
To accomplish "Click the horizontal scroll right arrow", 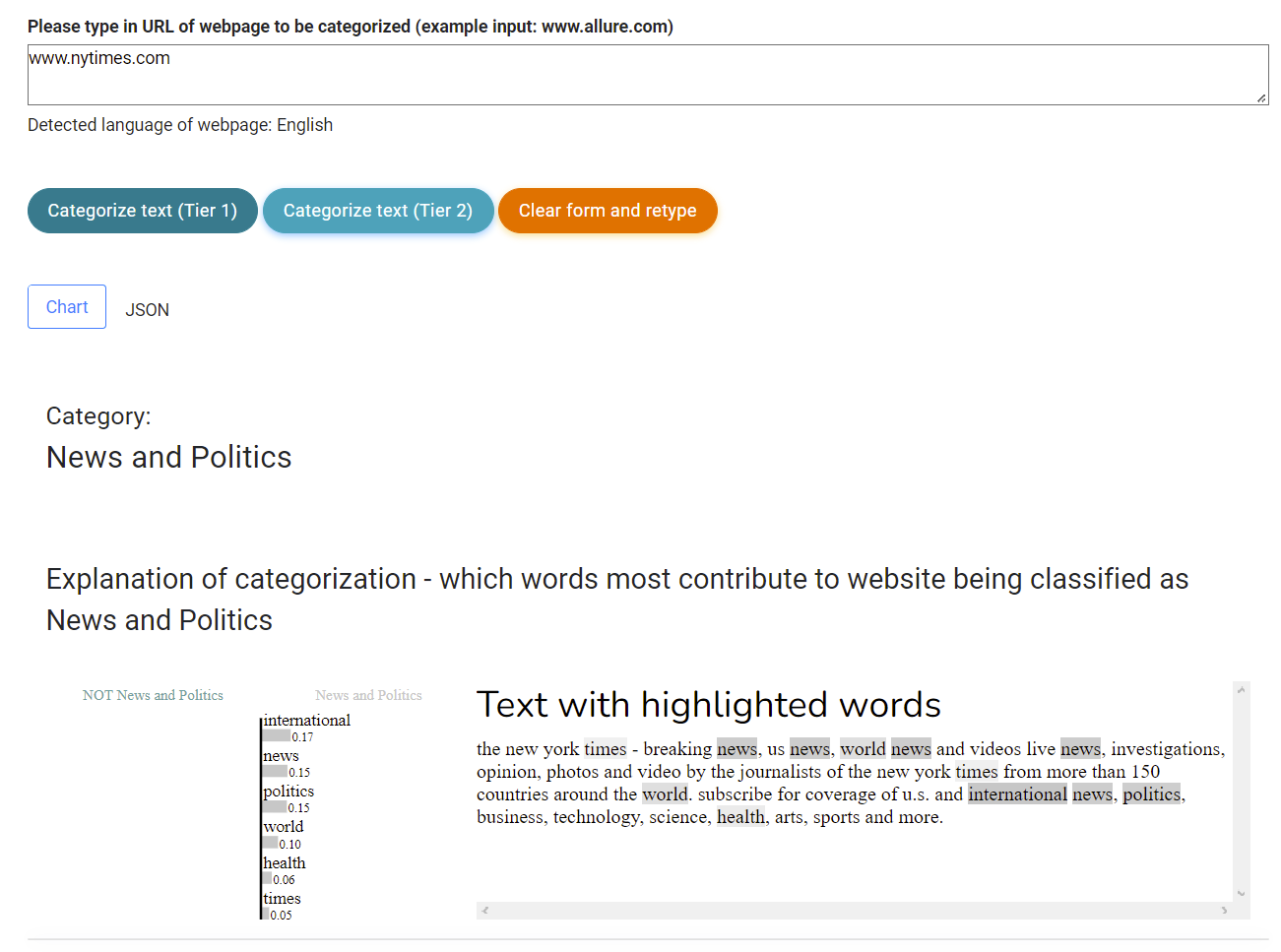I will 1224,911.
